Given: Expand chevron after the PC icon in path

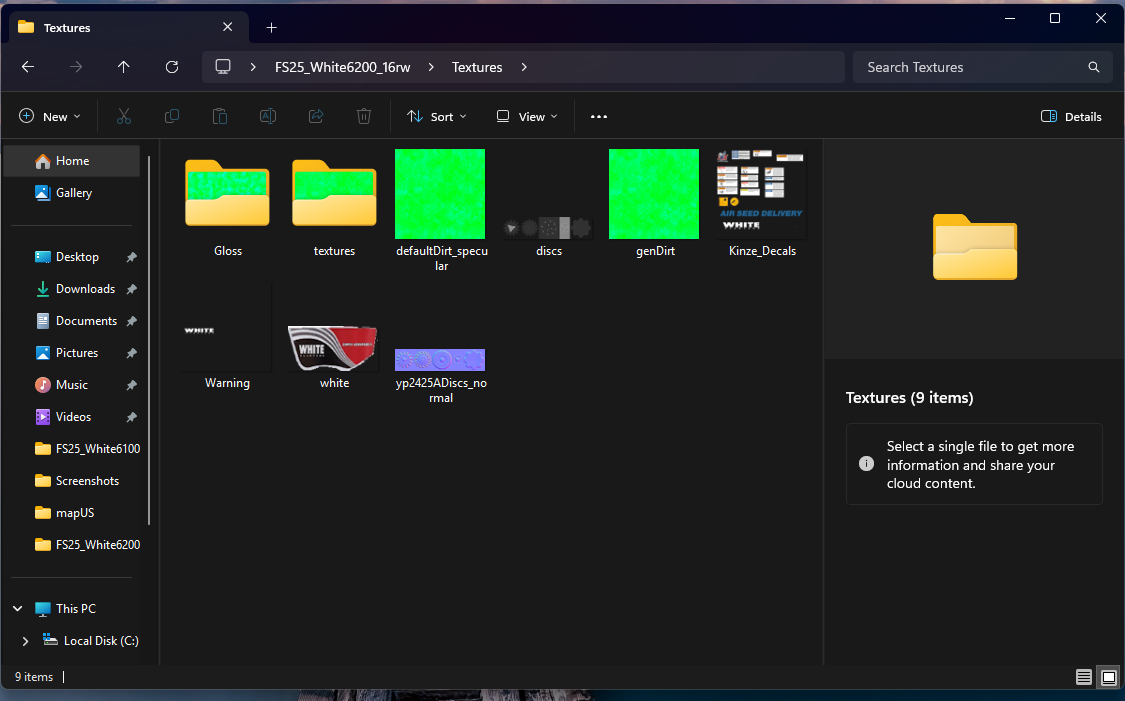Looking at the screenshot, I should coord(253,67).
